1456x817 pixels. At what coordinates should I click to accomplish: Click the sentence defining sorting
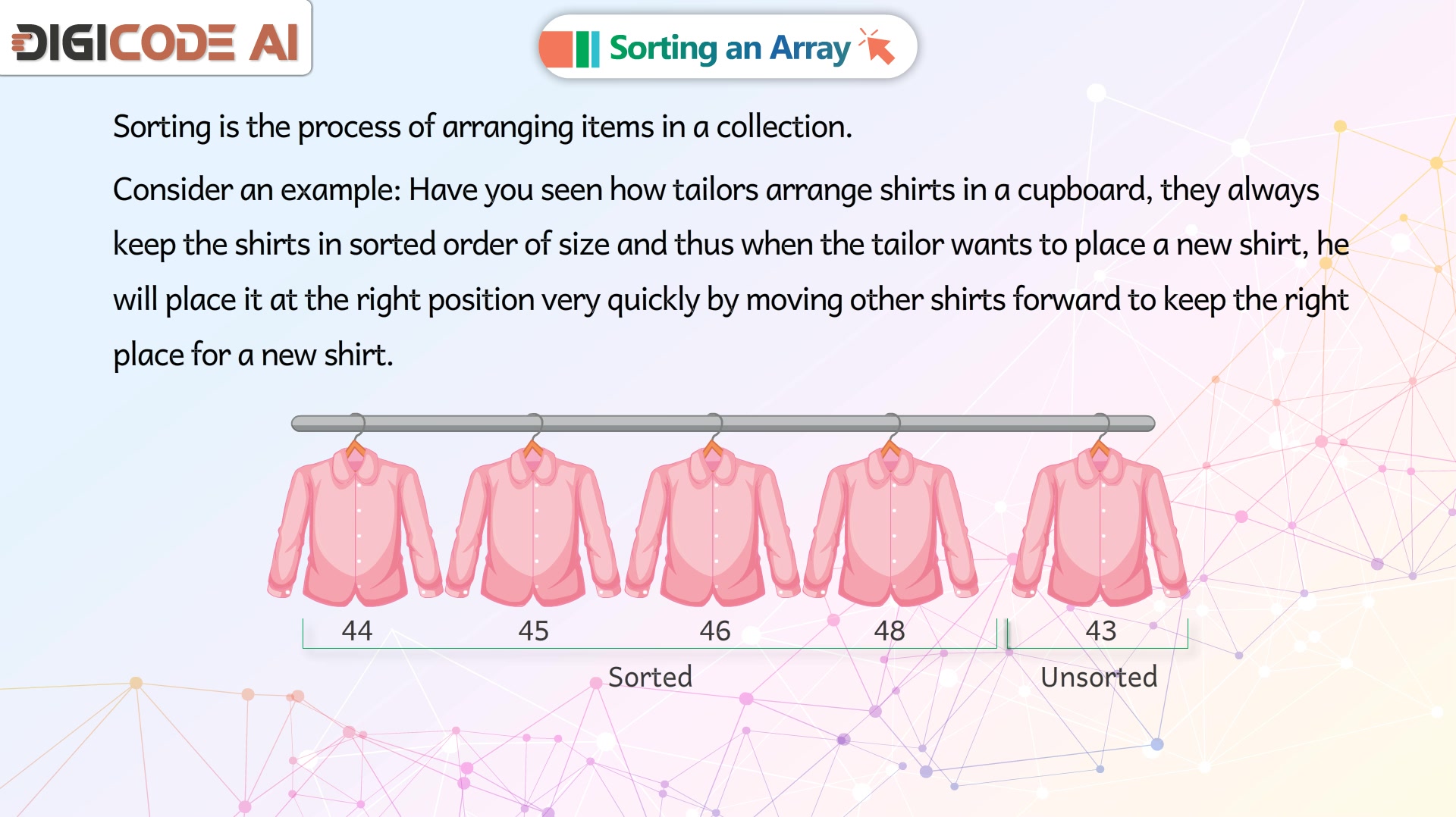click(x=482, y=127)
